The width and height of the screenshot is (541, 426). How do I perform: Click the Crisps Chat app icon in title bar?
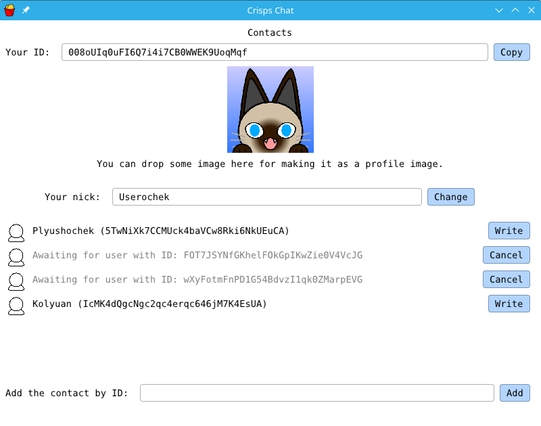point(10,10)
